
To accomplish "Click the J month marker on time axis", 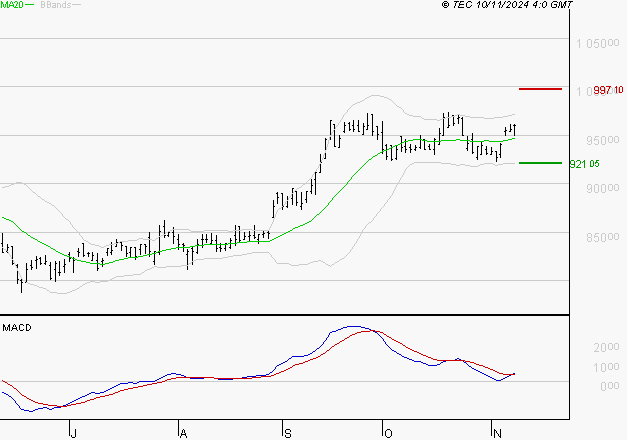I will [73, 433].
